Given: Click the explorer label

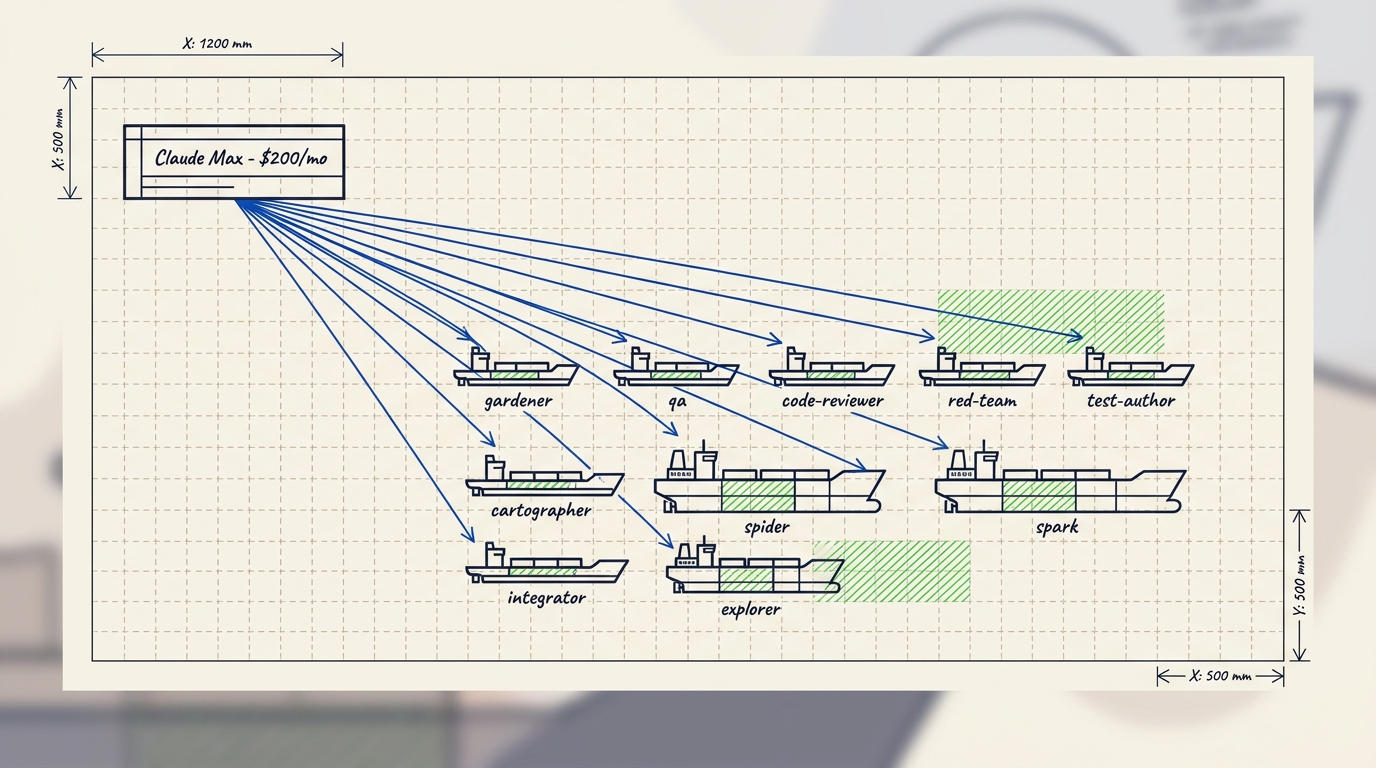Looking at the screenshot, I should tap(750, 608).
